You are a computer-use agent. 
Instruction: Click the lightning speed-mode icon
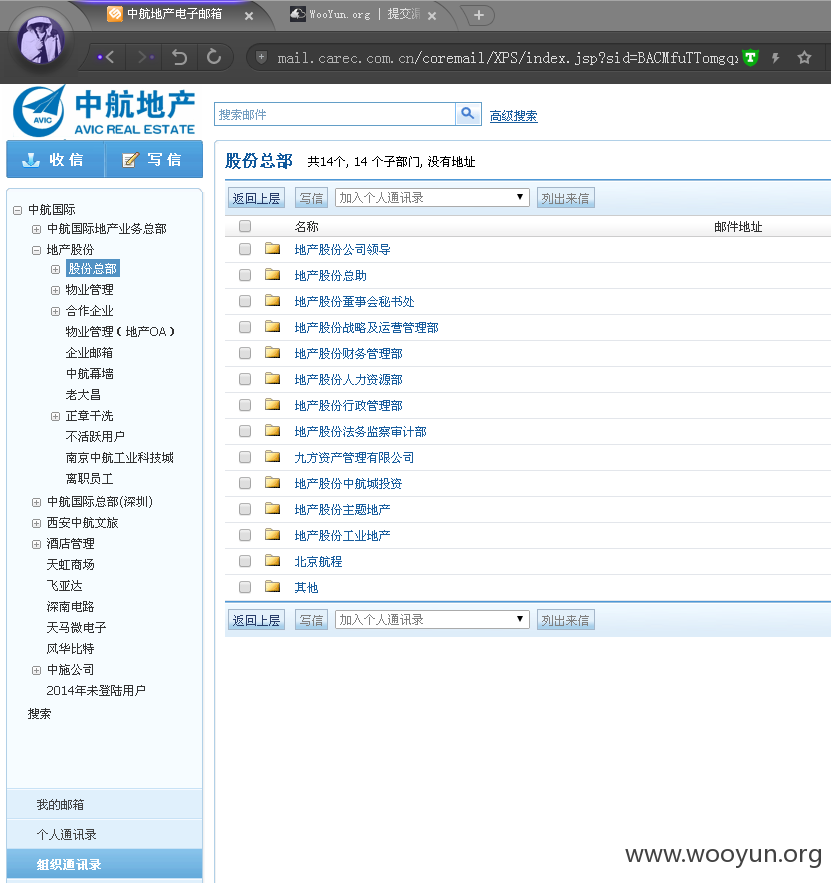coord(775,57)
